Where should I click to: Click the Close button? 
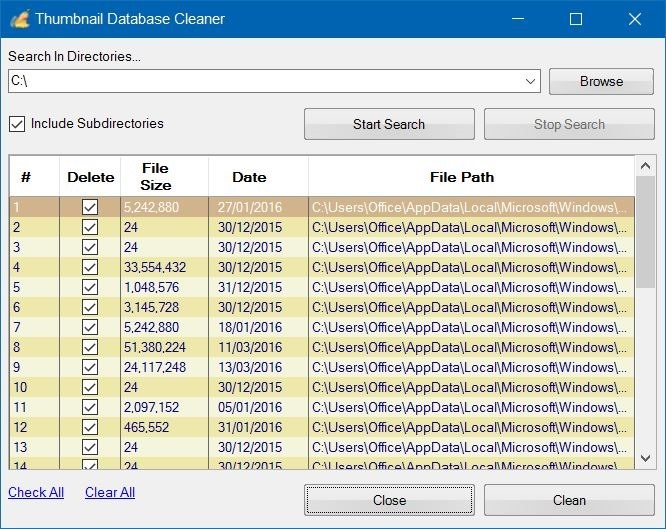tap(389, 500)
